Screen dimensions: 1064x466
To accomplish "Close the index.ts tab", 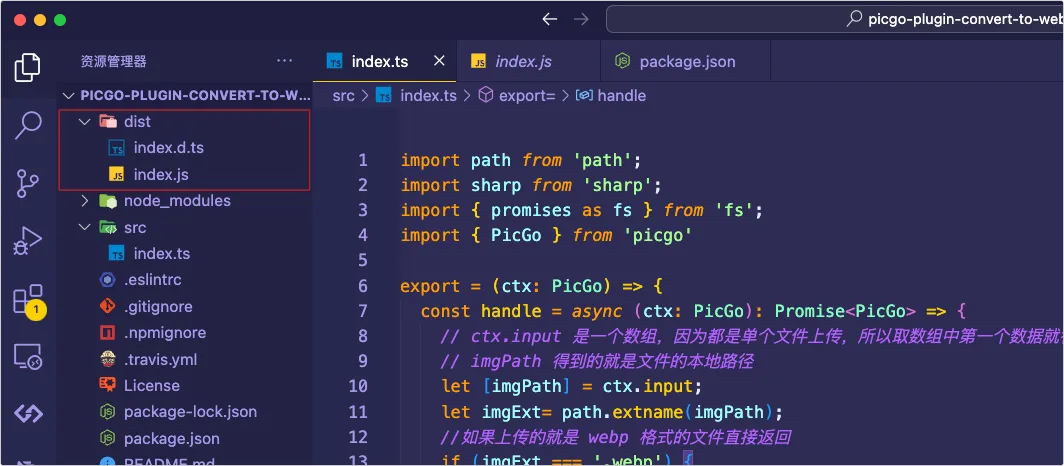I will 439,61.
